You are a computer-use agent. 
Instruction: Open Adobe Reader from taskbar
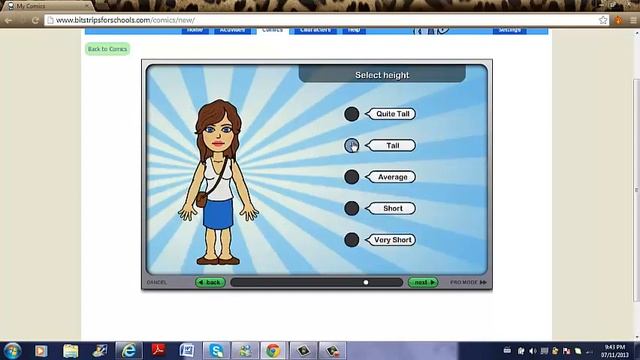point(158,351)
